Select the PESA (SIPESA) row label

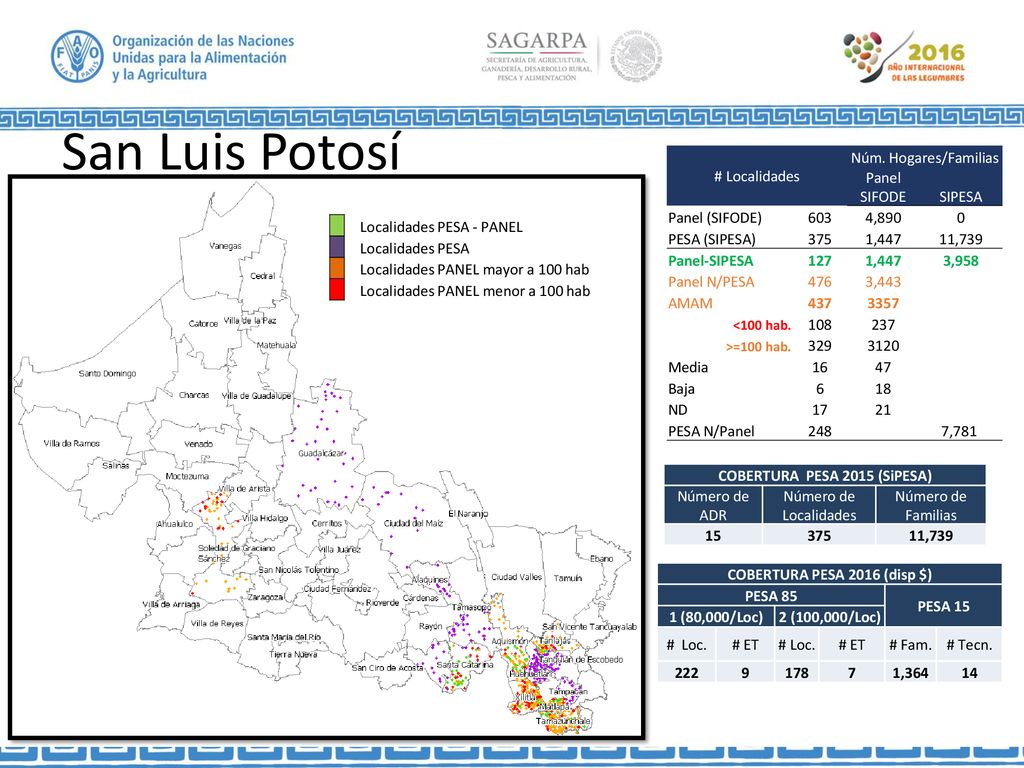point(711,240)
